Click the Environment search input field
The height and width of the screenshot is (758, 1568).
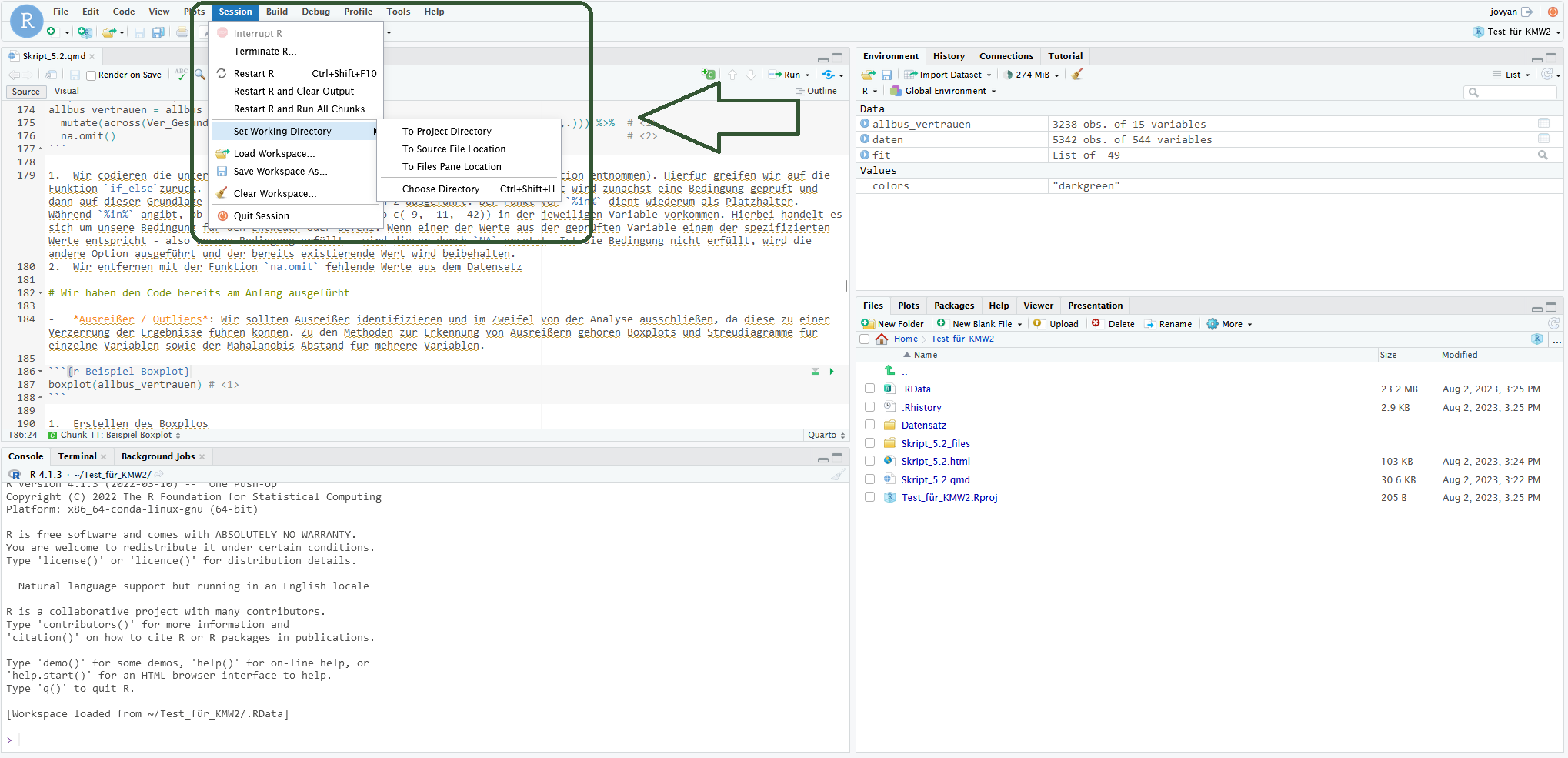coord(1510,92)
